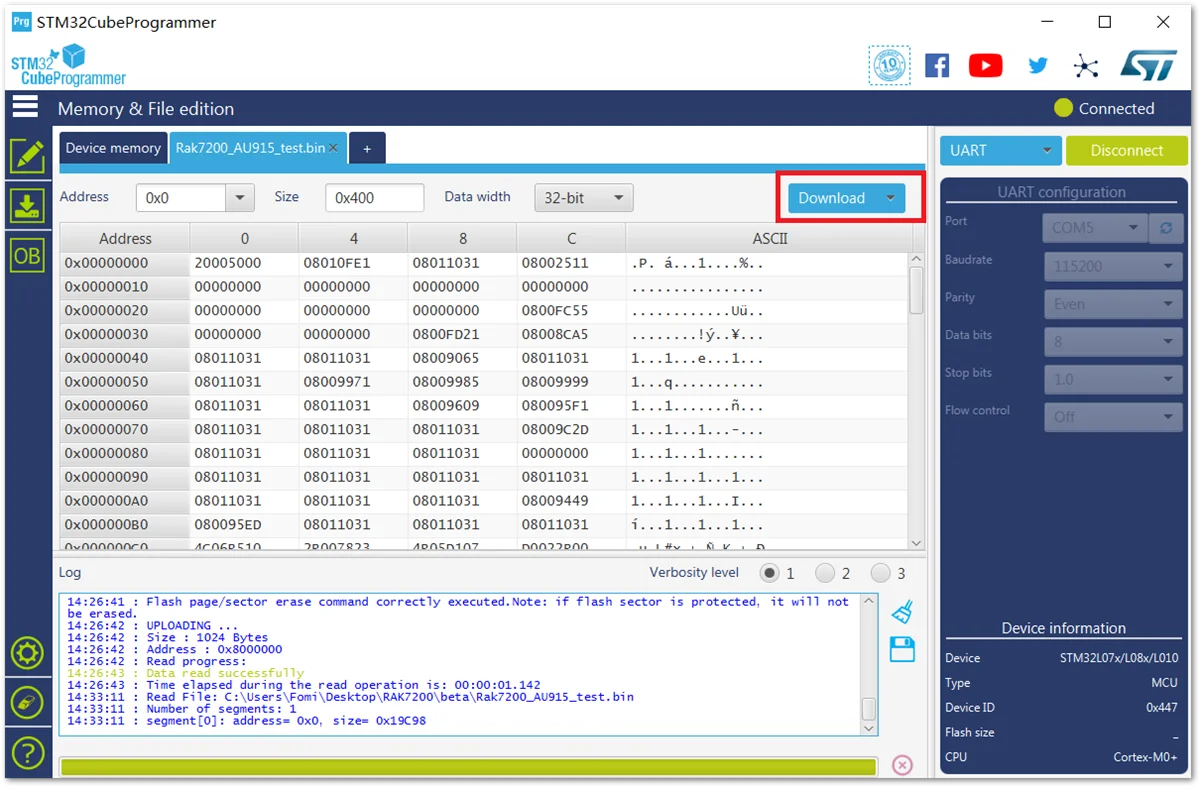The width and height of the screenshot is (1200, 787).
Task: Open the Baudrate 115200 dropdown
Action: 1113,267
